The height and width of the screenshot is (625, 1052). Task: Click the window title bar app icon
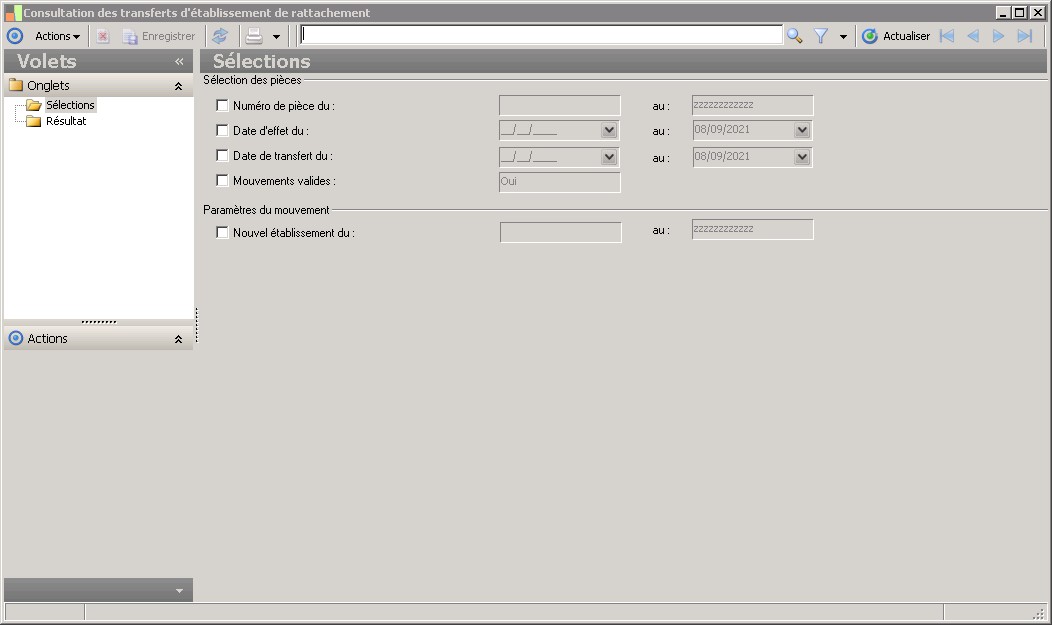pos(13,13)
